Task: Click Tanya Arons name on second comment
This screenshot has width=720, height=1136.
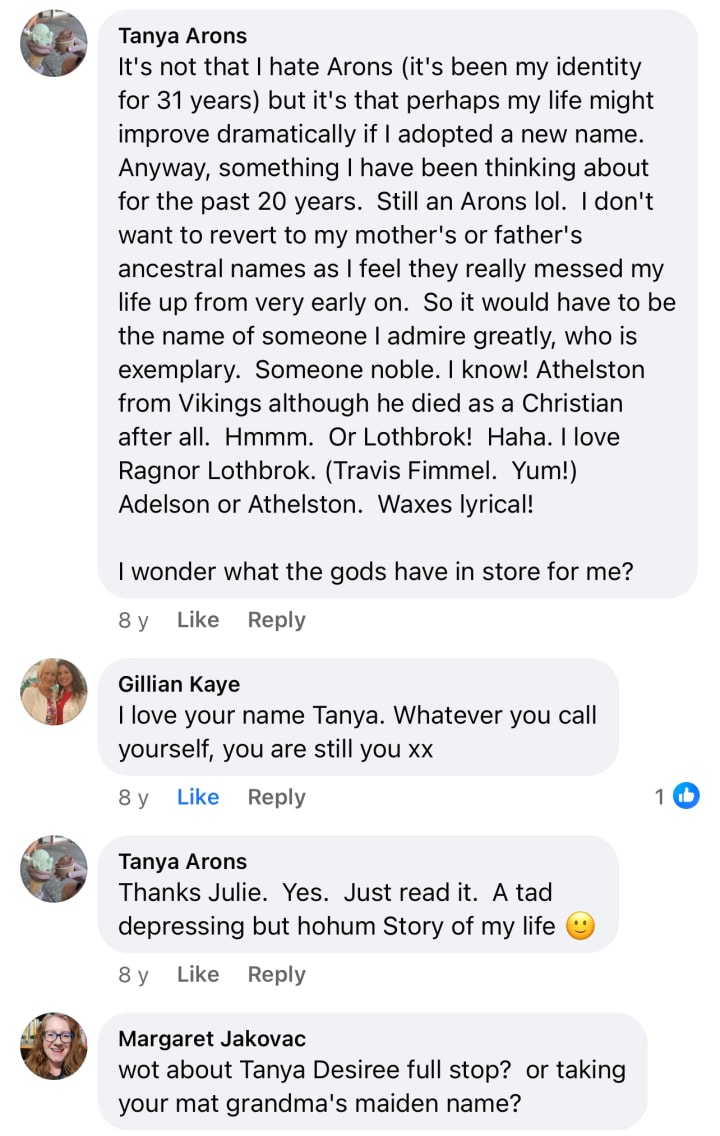Action: [182, 861]
